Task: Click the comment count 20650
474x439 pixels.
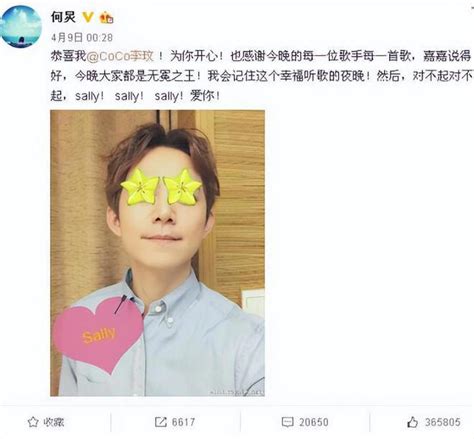Action: (314, 422)
